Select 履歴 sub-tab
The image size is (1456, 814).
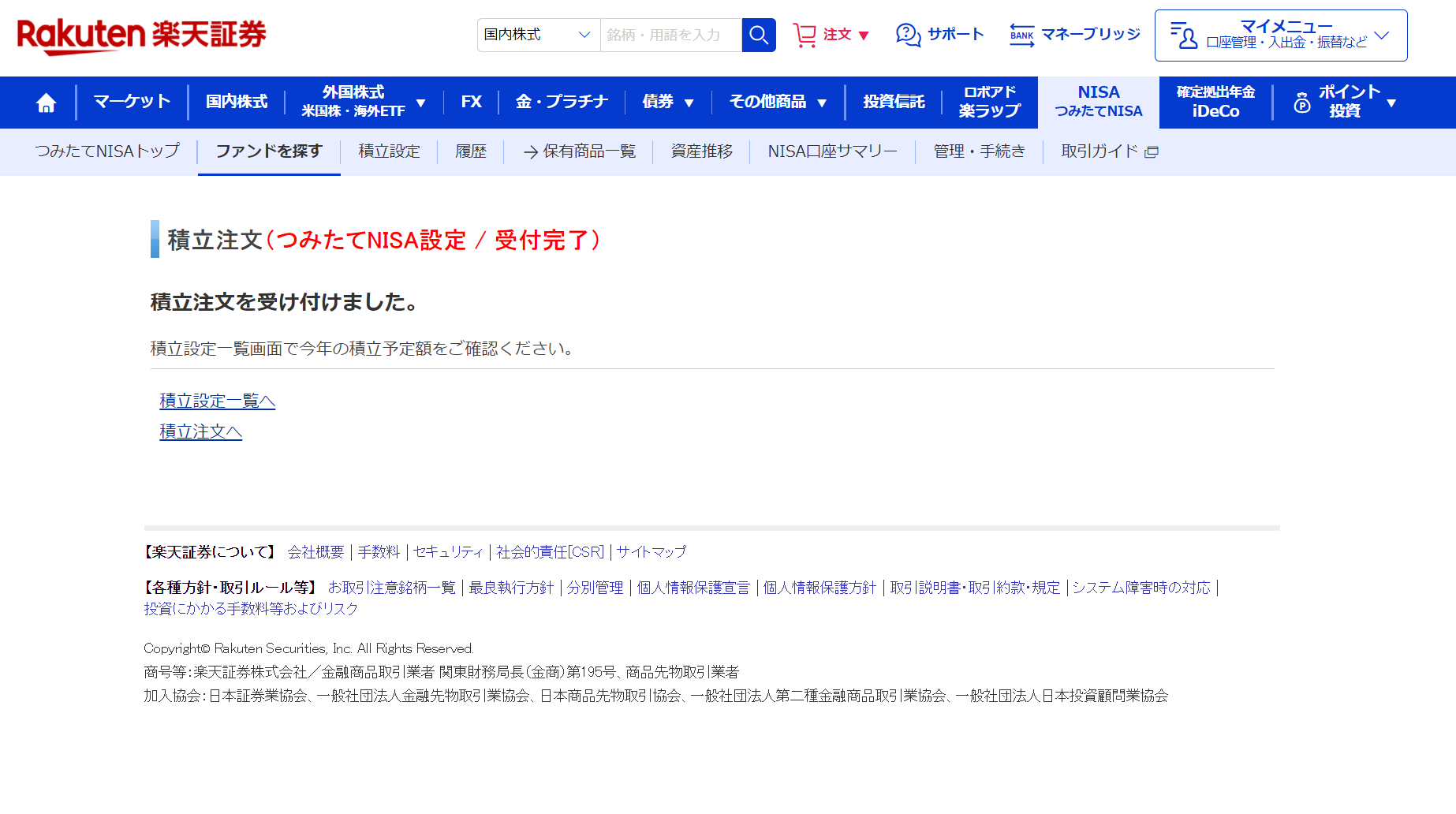click(471, 151)
